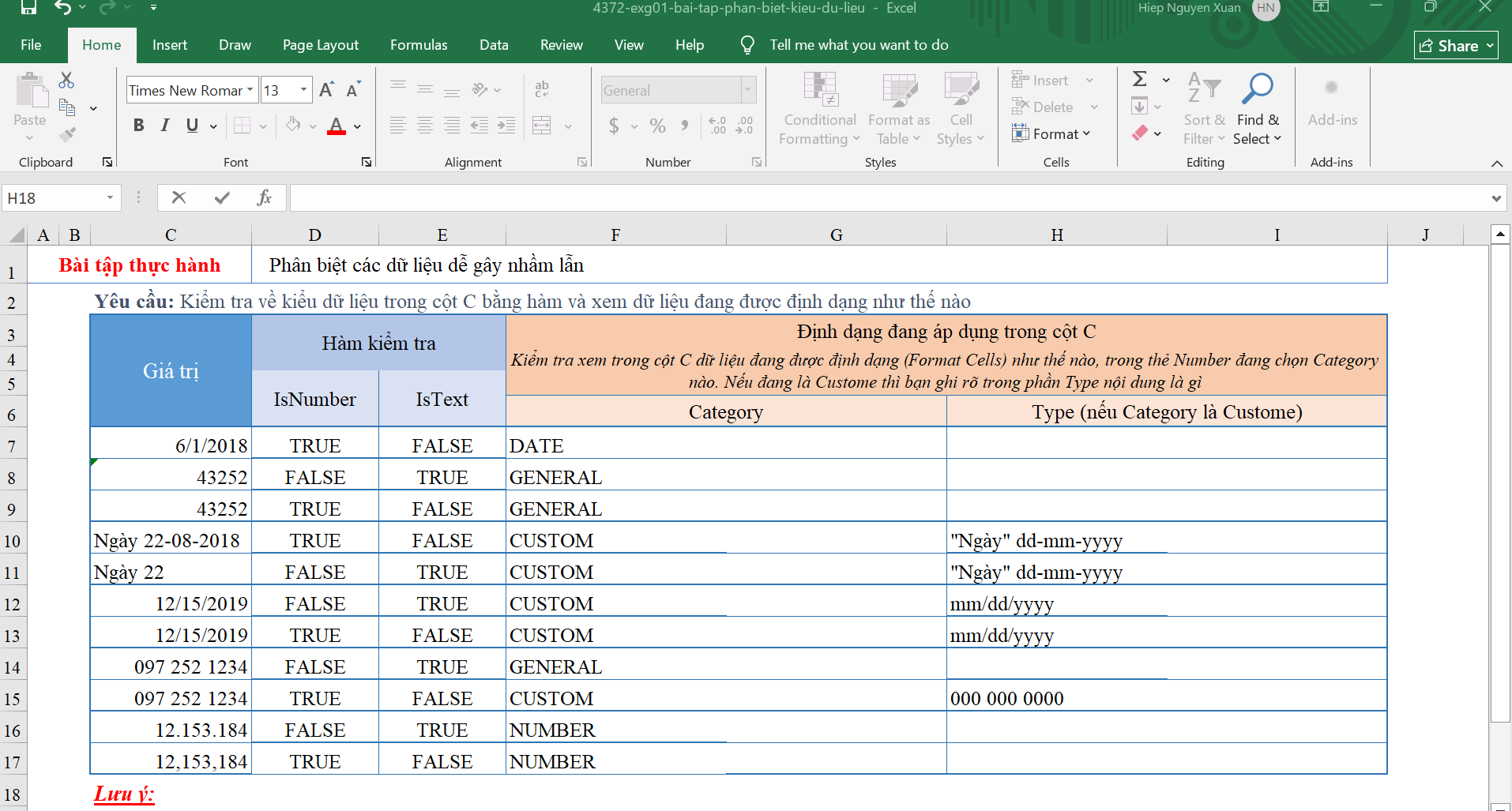
Task: Switch to the Formulas tab
Action: coord(419,45)
